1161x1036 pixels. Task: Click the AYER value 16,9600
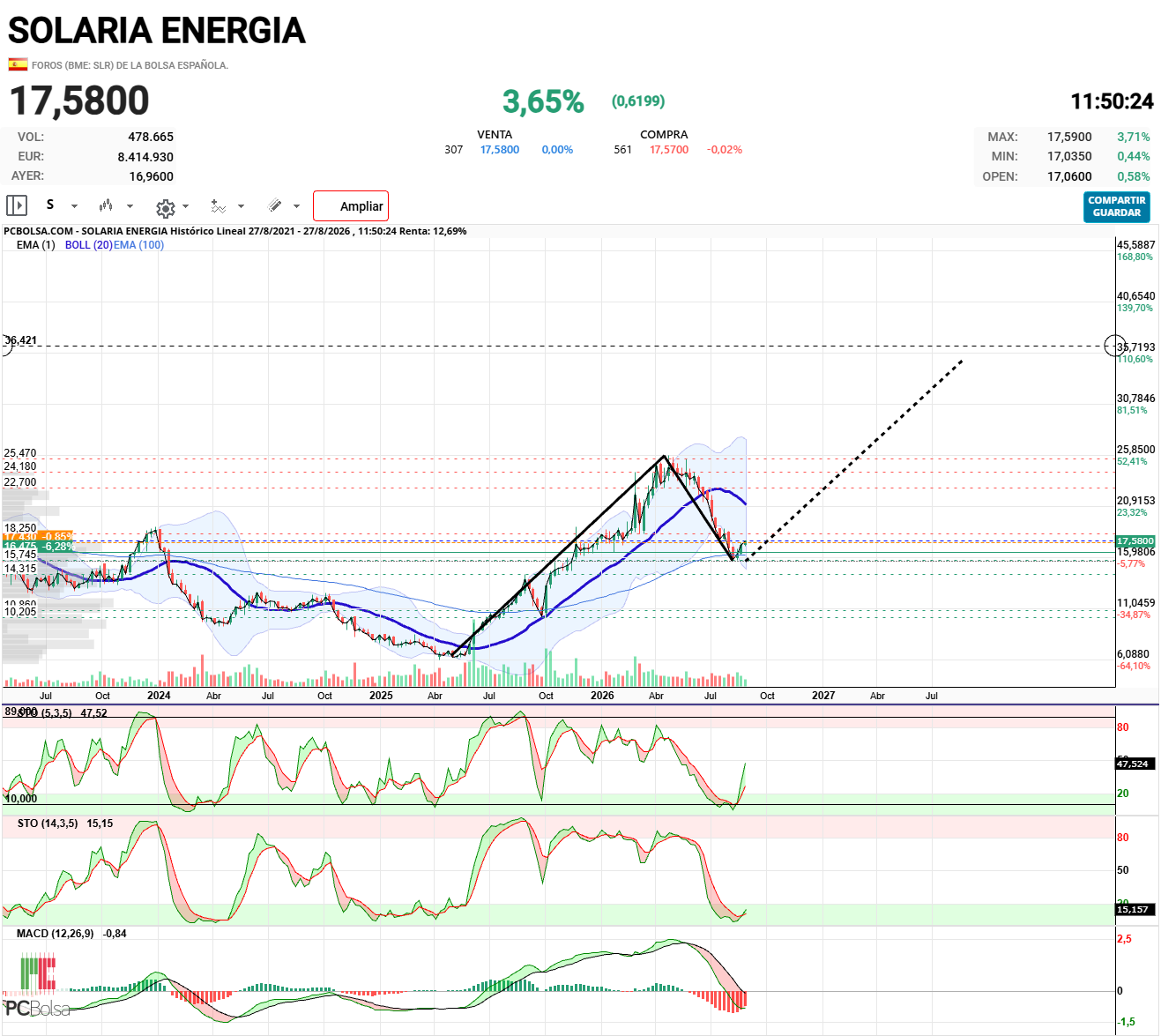pyautogui.click(x=152, y=176)
